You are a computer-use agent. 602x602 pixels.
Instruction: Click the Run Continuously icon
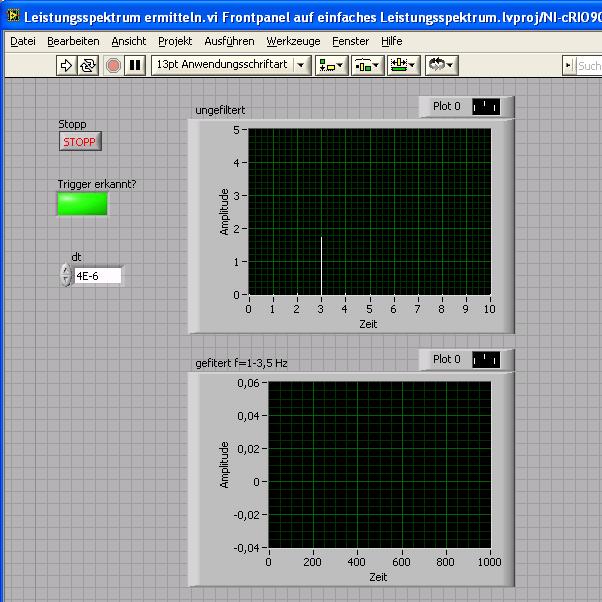pyautogui.click(x=88, y=65)
